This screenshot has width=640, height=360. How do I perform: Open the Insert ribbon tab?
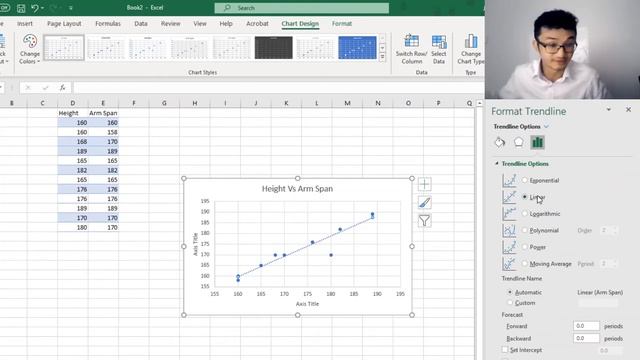click(x=24, y=24)
